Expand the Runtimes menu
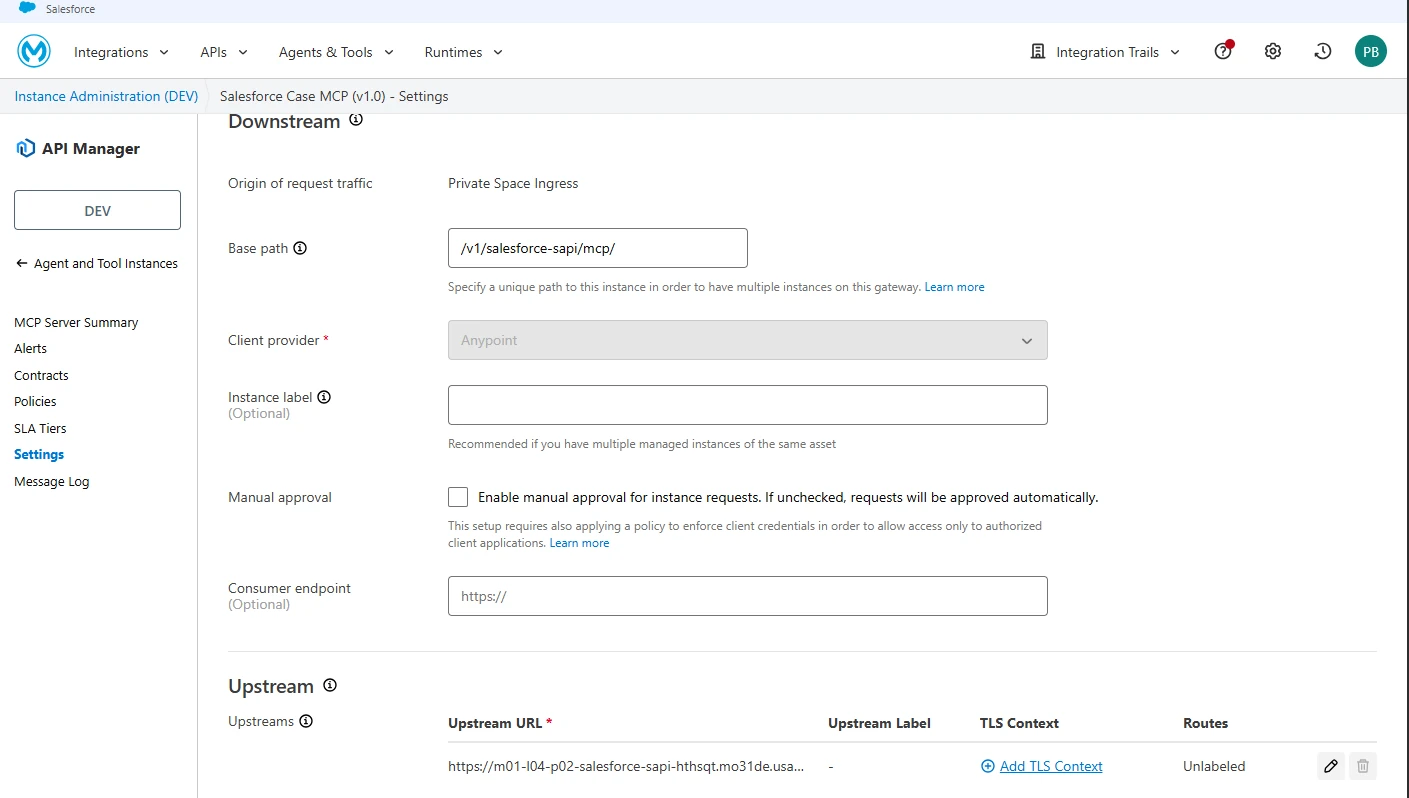 coord(464,52)
